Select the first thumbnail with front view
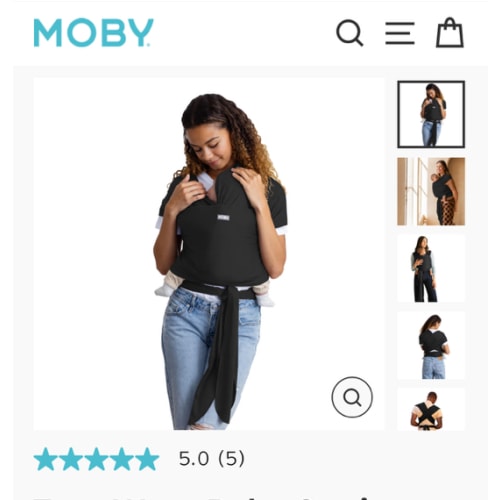Screen dimensions: 500x500 pos(431,114)
